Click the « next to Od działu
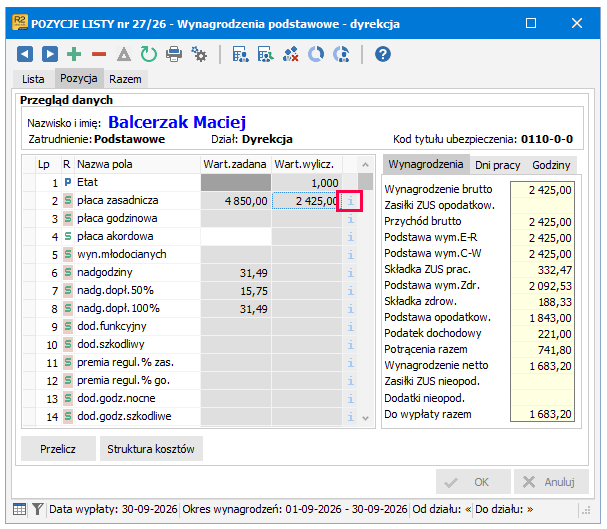The width and height of the screenshot is (607, 529). pyautogui.click(x=468, y=509)
